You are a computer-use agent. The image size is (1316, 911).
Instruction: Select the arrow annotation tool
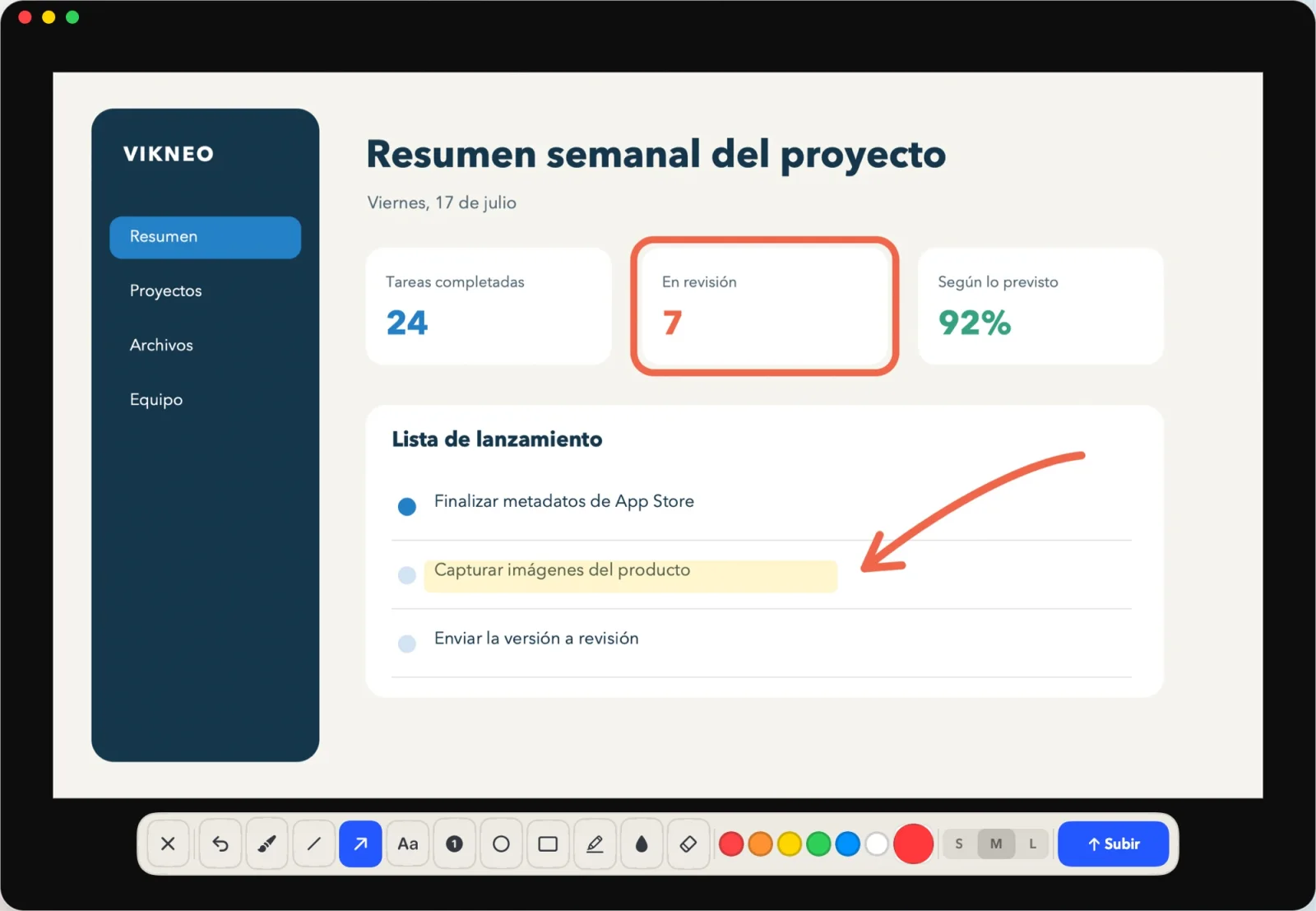click(360, 844)
